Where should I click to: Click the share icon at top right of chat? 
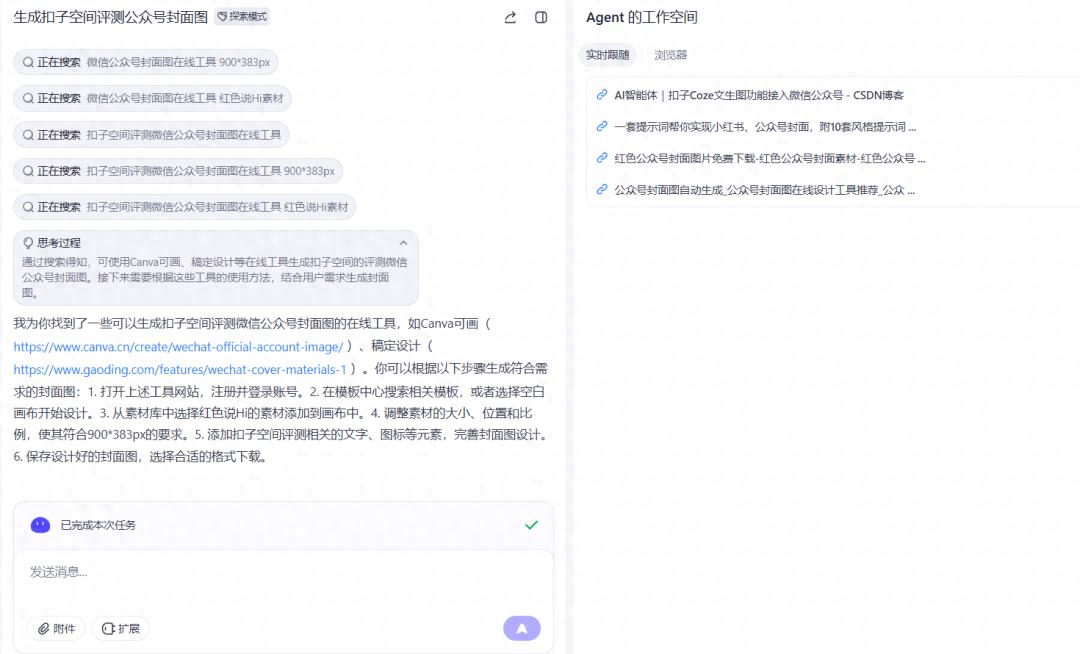pos(510,17)
